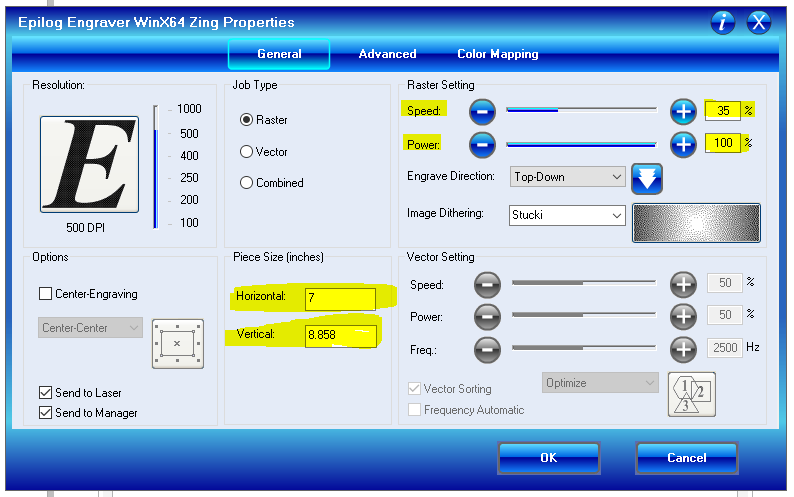
Task: Click the vector Power slider track
Action: tap(584, 315)
